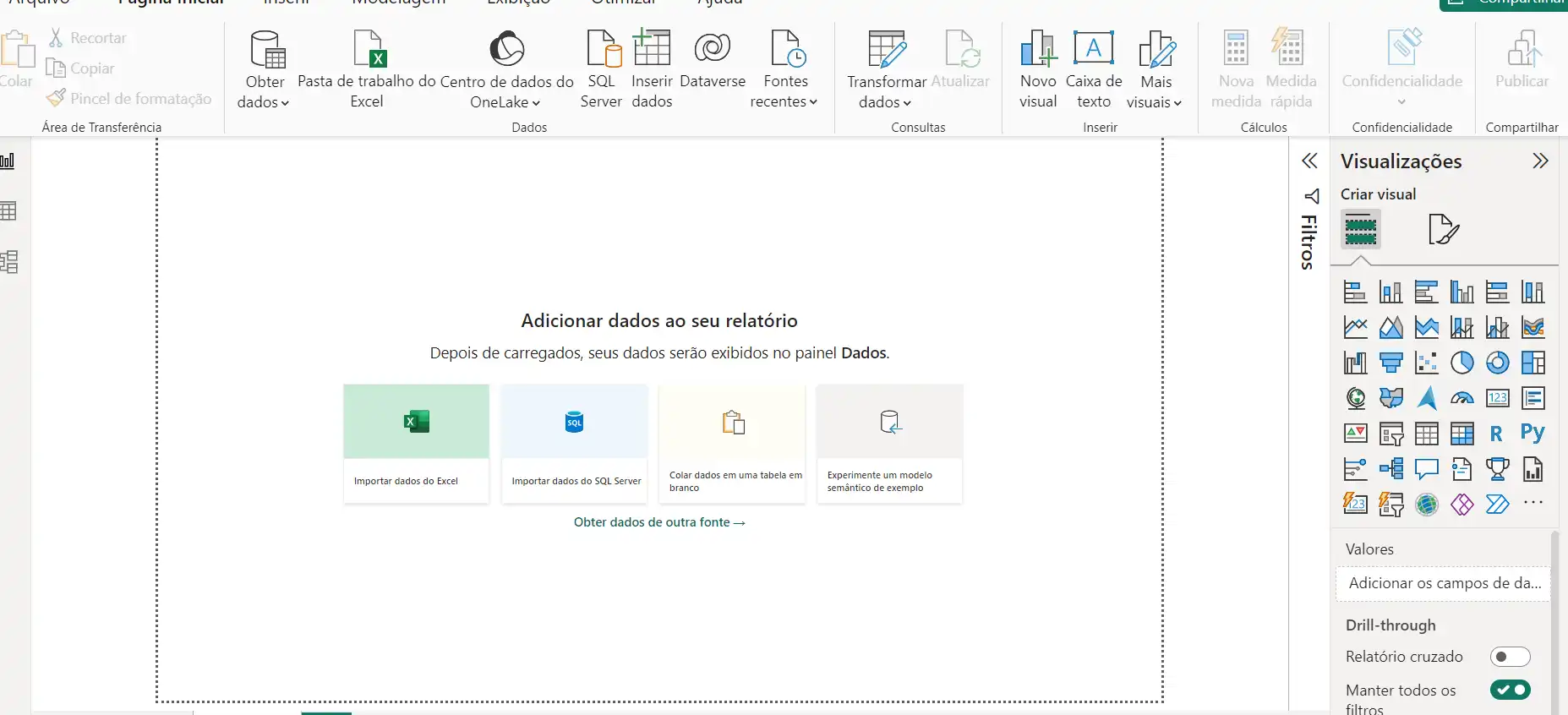Click Importar dados do Excel card
The width and height of the screenshot is (1568, 715).
pyautogui.click(x=416, y=445)
